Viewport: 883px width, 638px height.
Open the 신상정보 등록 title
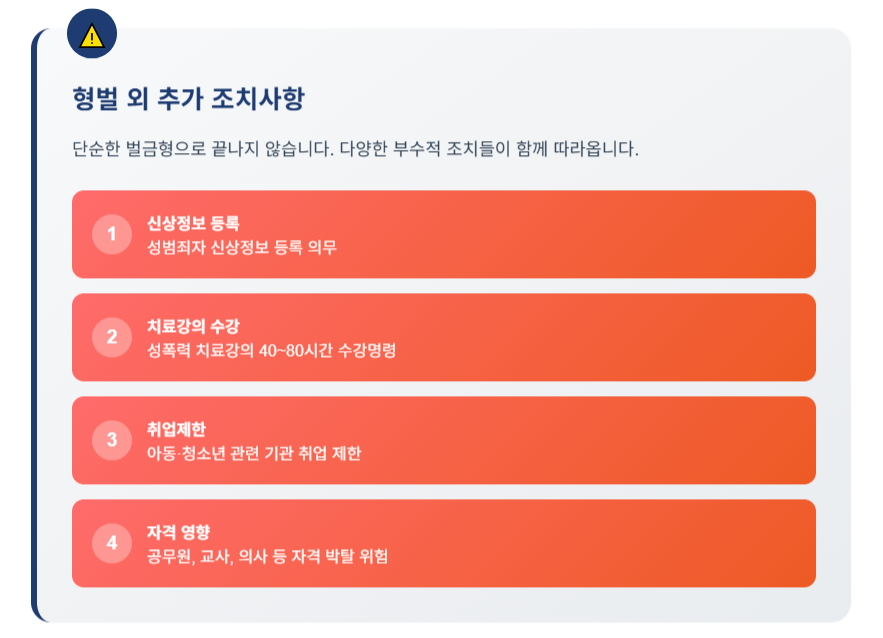click(193, 223)
